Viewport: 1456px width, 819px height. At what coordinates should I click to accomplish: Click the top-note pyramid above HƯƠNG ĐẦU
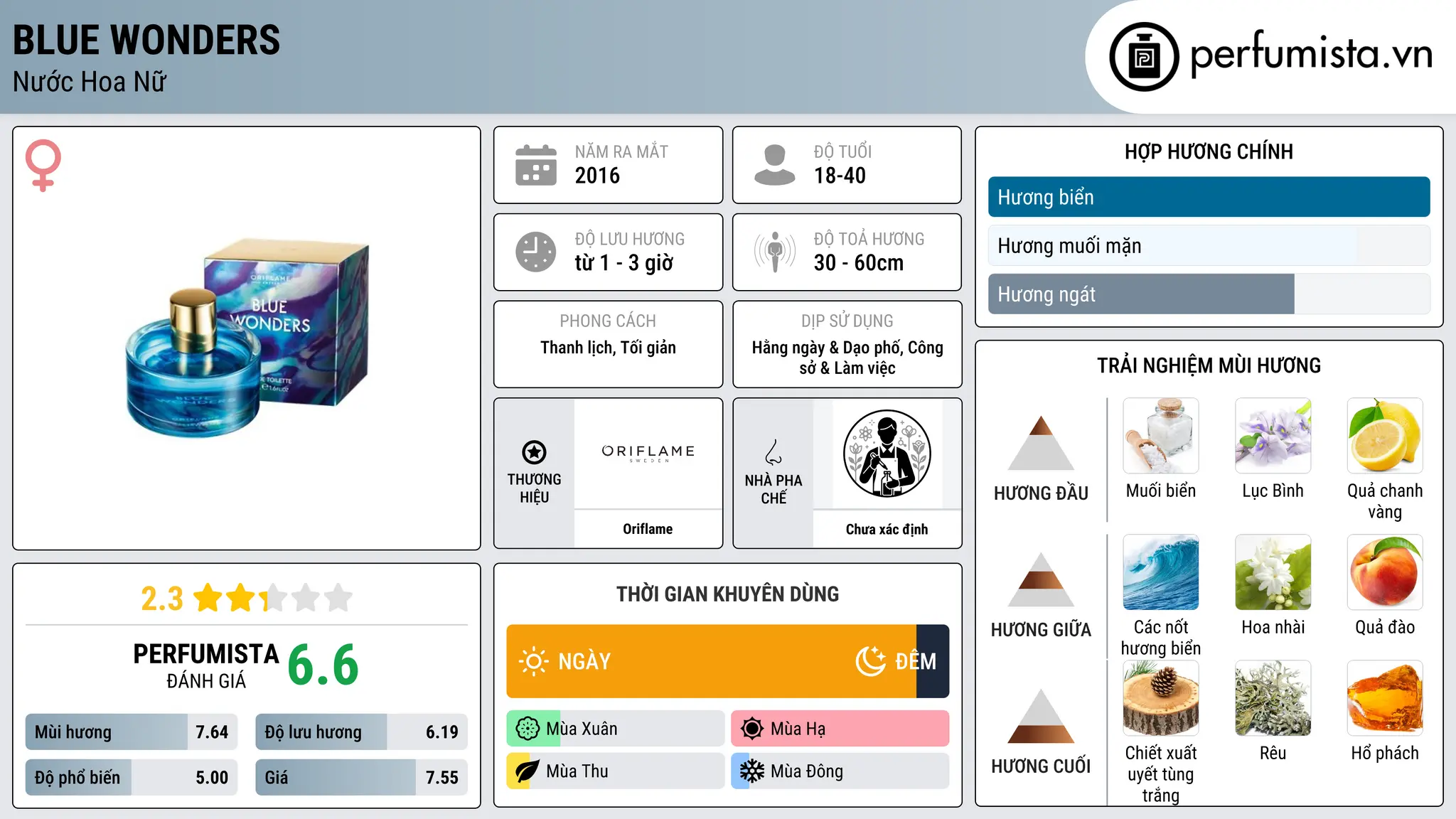point(1041,443)
